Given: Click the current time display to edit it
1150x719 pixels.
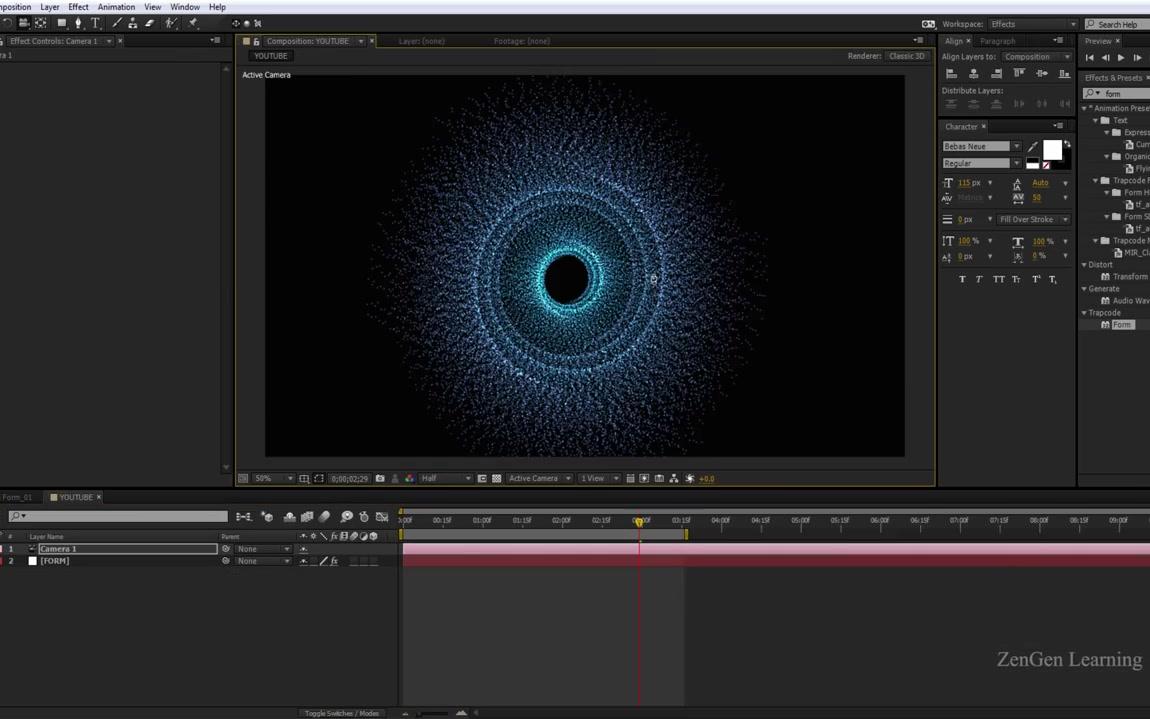Looking at the screenshot, I should click(x=348, y=478).
